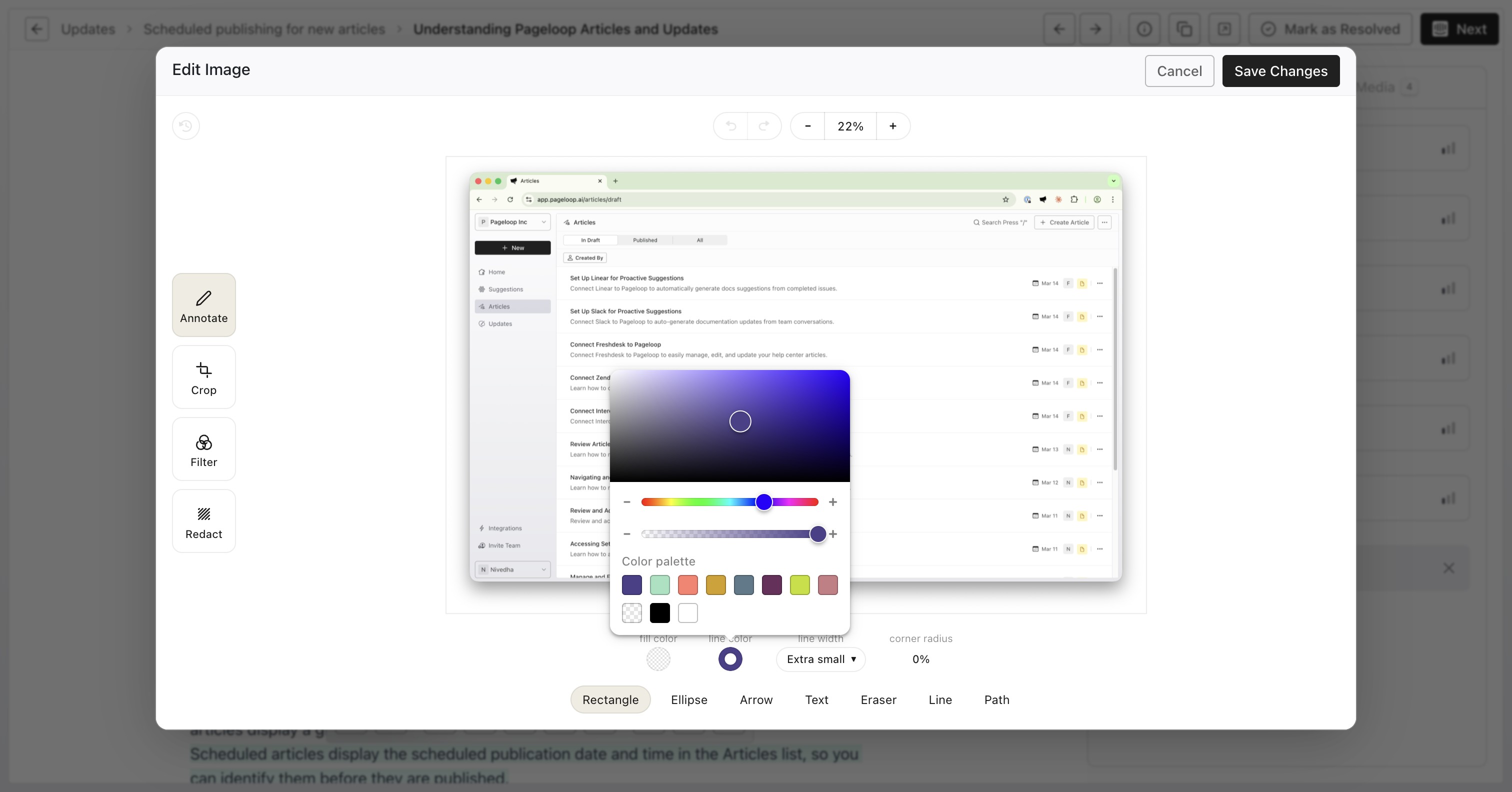Zoom in with the plus button
This screenshot has height=792, width=1512.
pyautogui.click(x=893, y=126)
